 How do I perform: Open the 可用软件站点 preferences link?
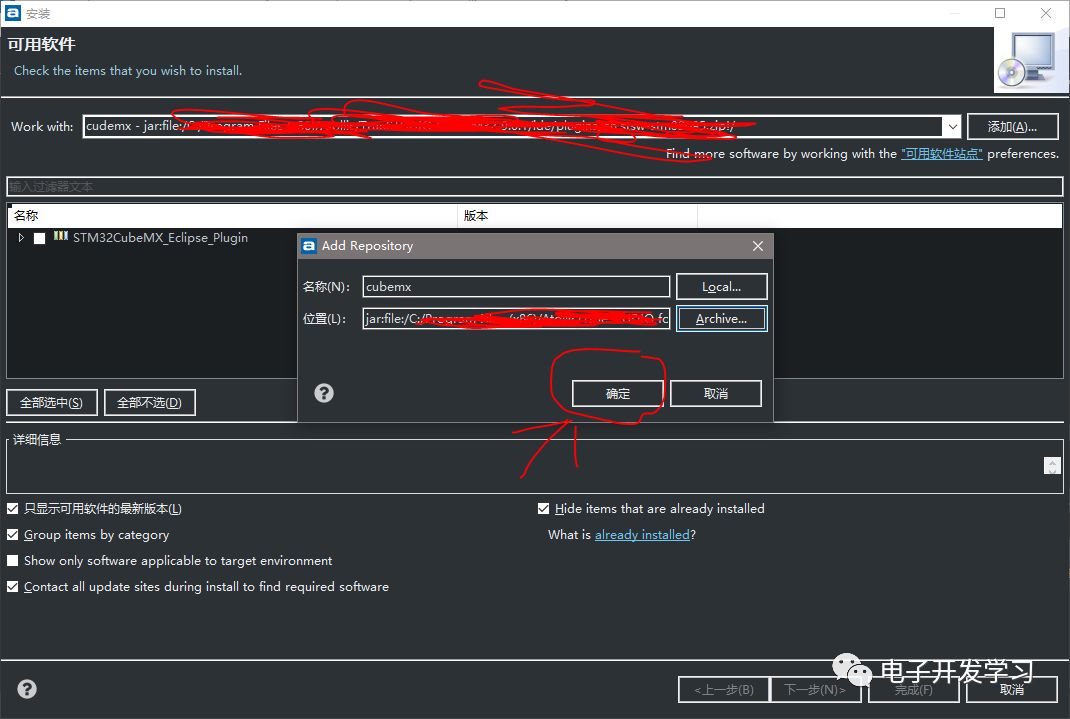tap(942, 153)
